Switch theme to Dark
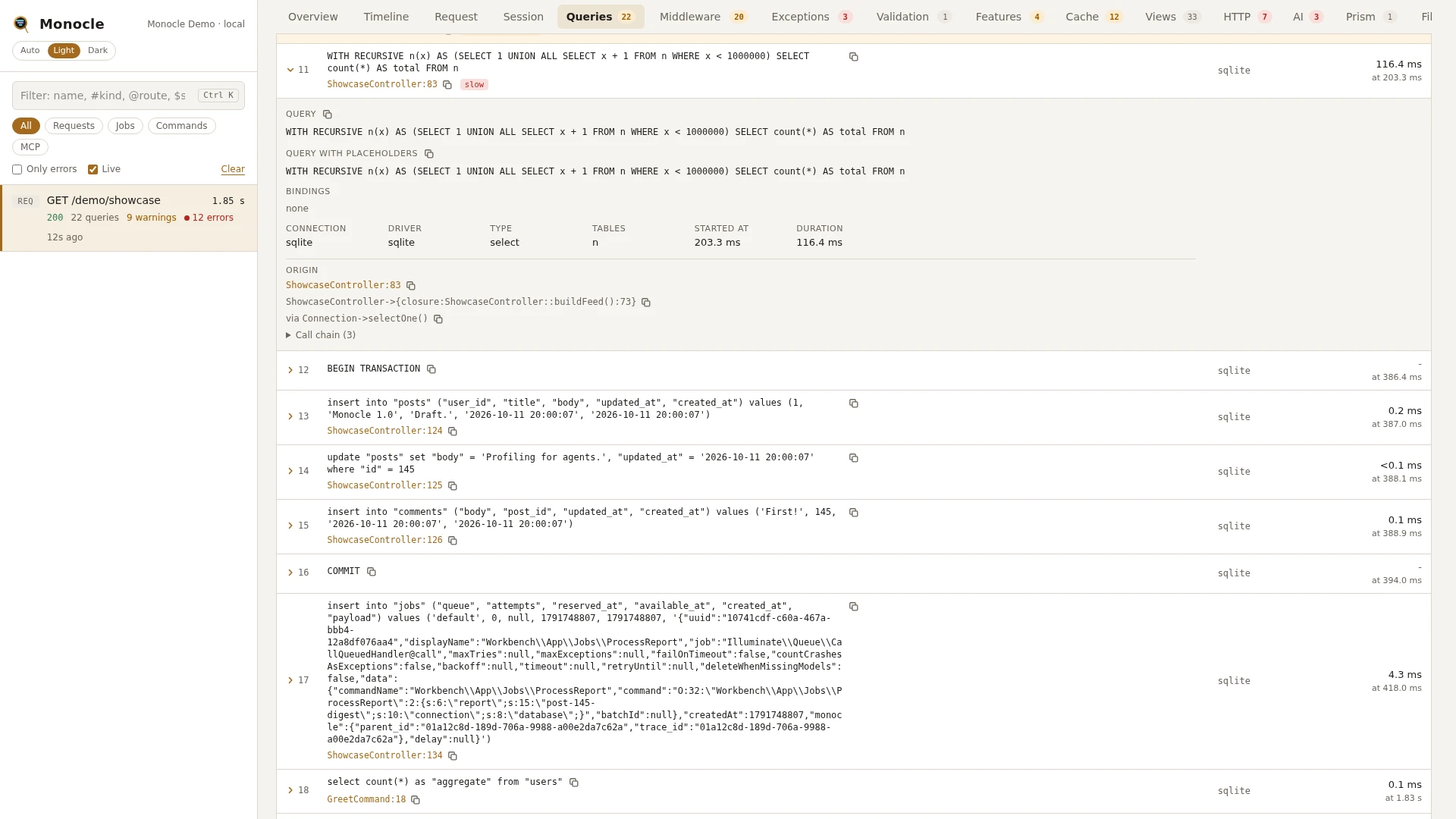This screenshot has height=819, width=1456. pos(98,51)
